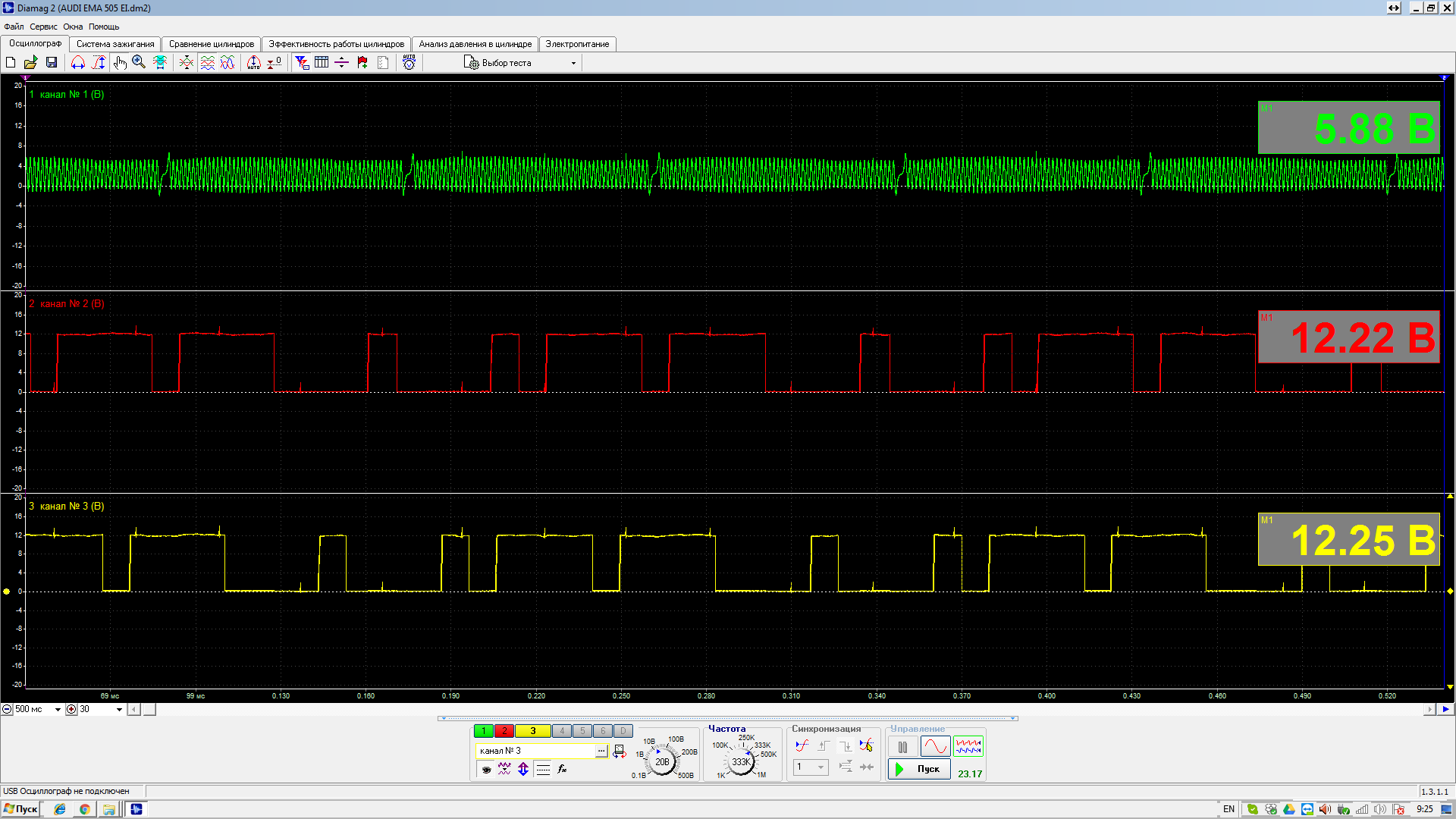The image size is (1456, 819).
Task: Open the Сервис menu
Action: pyautogui.click(x=43, y=27)
